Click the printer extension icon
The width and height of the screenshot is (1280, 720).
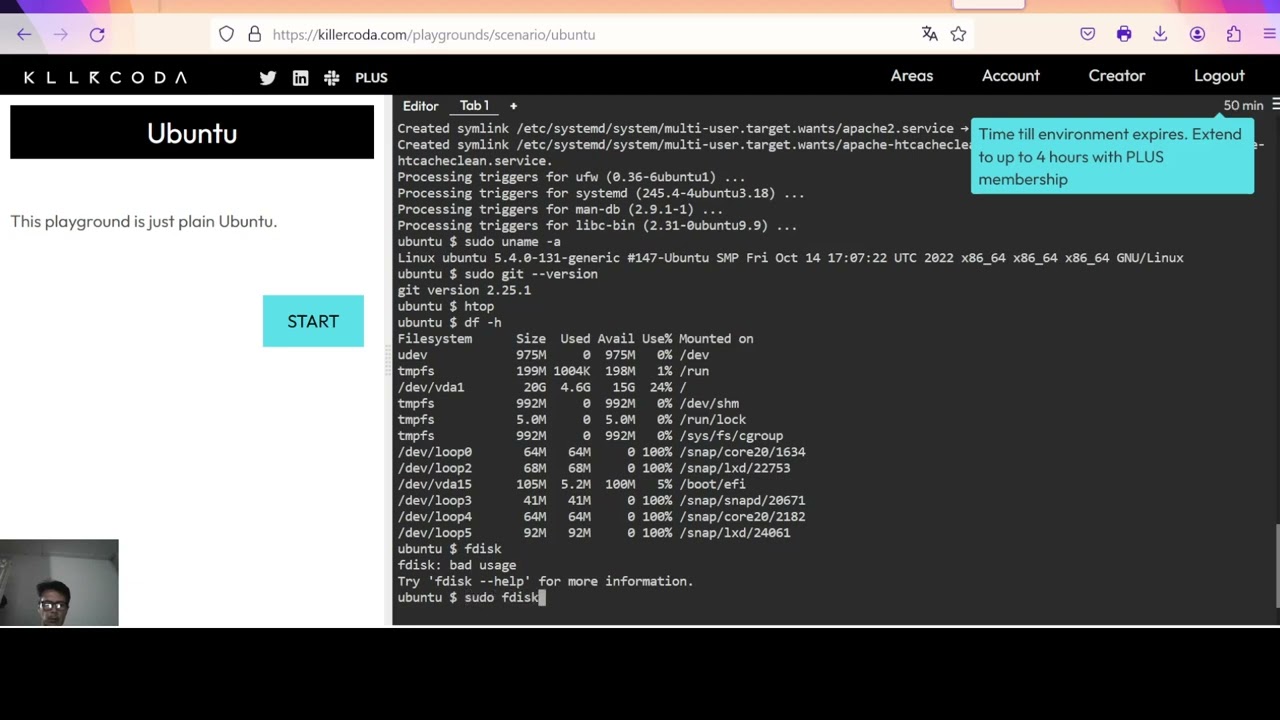[x=1124, y=34]
